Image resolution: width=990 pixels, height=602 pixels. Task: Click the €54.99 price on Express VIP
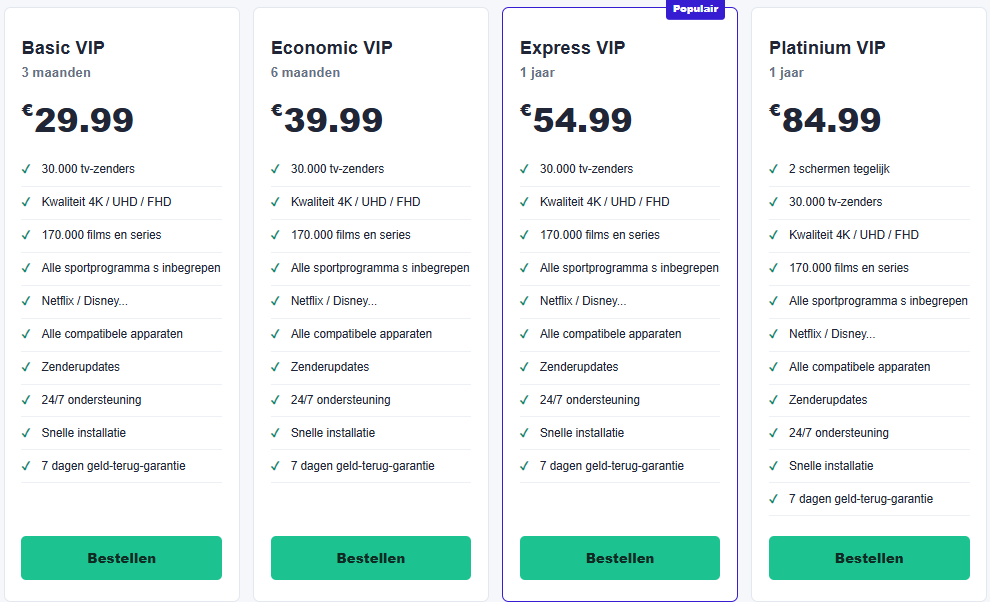pyautogui.click(x=576, y=119)
